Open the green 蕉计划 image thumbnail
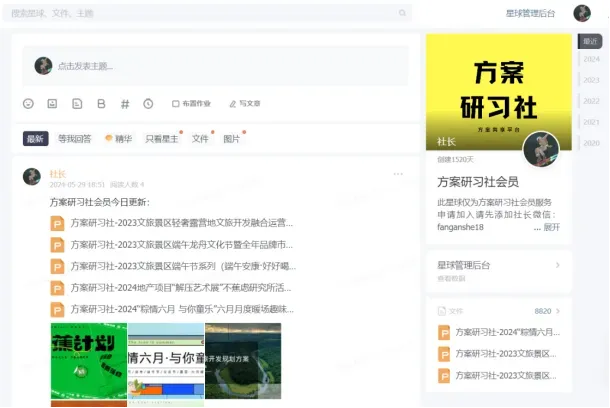The width and height of the screenshot is (610, 408). [89, 361]
